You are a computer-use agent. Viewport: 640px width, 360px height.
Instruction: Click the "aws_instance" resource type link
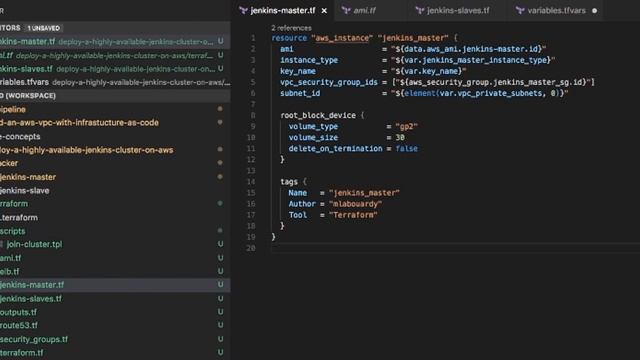(x=342, y=38)
